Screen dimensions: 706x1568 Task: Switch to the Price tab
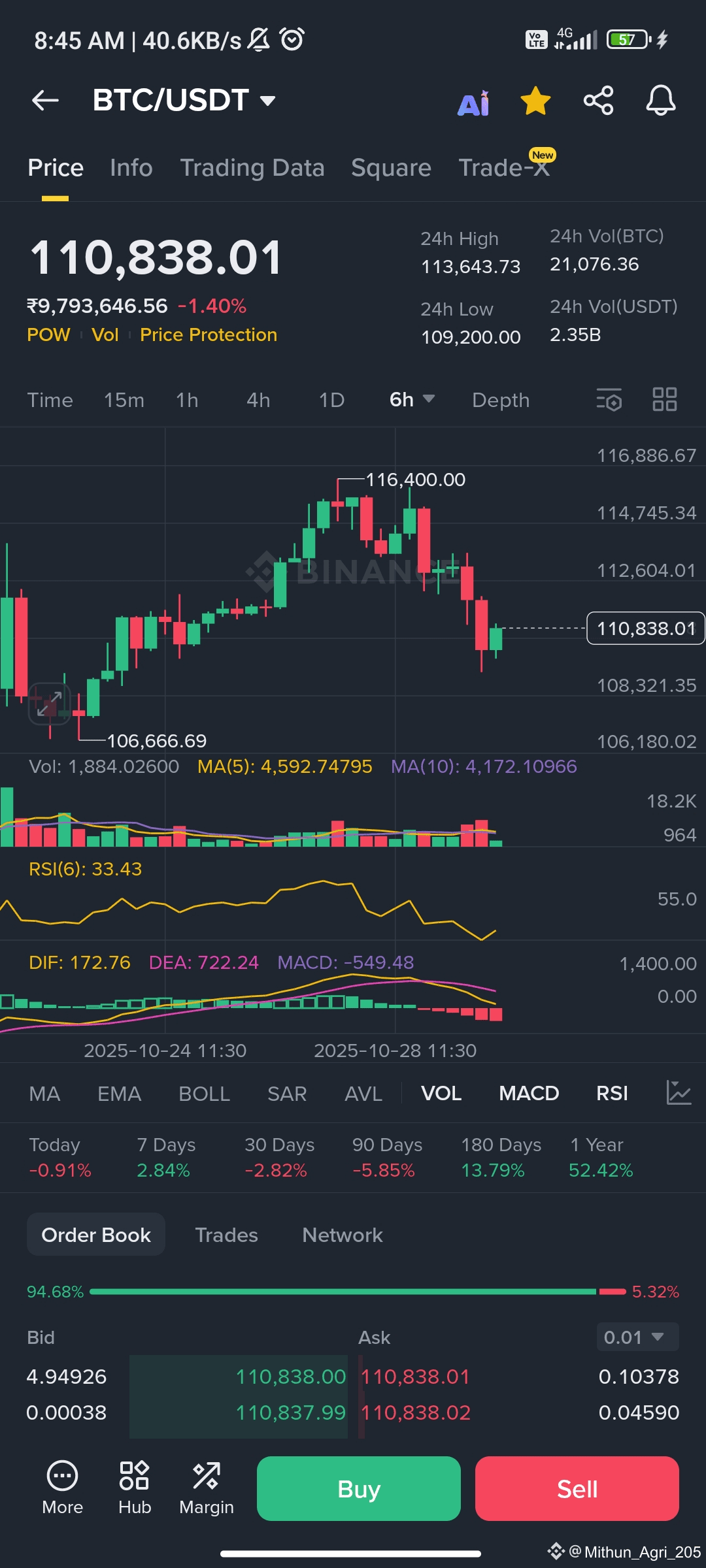click(x=56, y=168)
